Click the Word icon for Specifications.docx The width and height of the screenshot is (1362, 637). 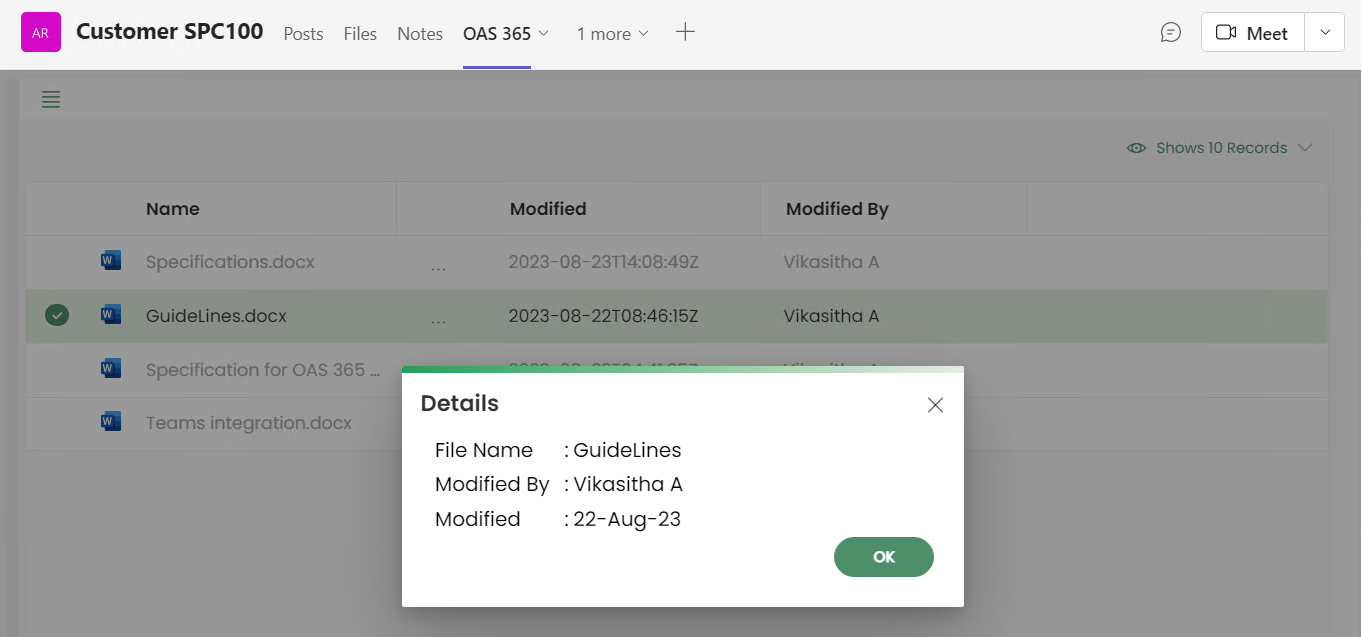click(111, 262)
